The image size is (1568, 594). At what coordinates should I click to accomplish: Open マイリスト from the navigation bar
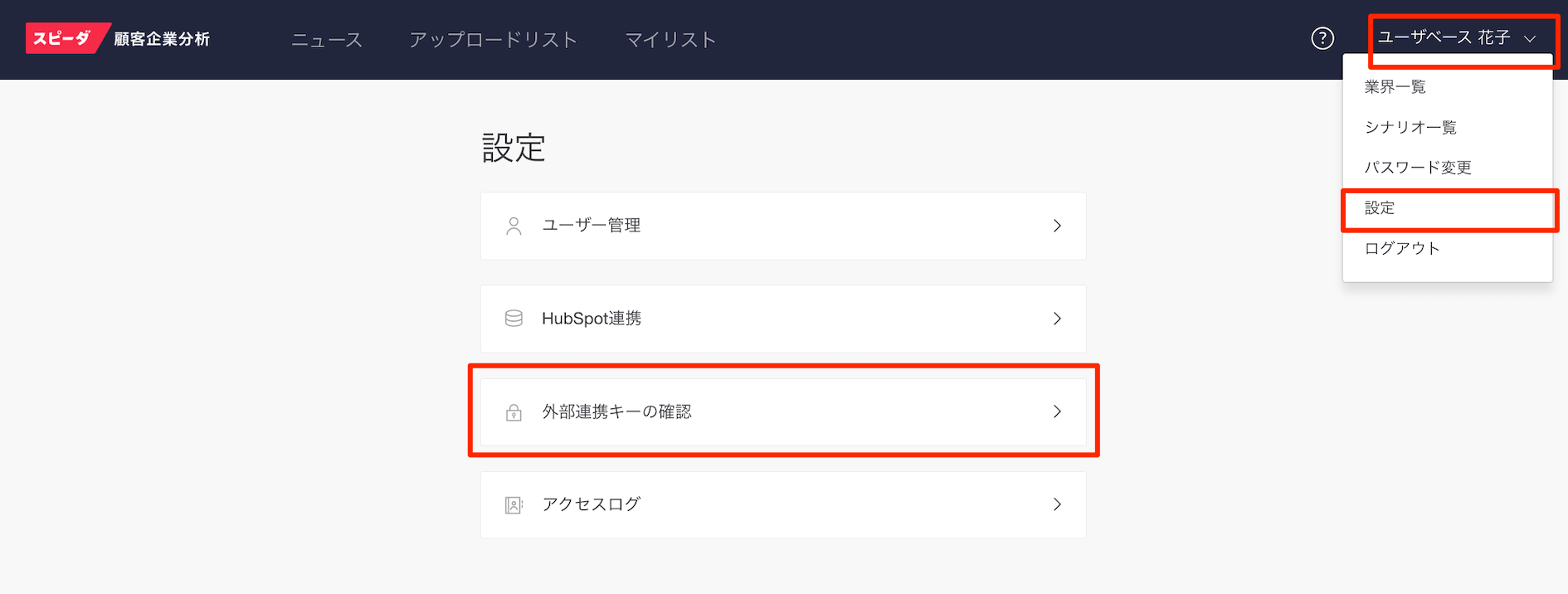[671, 38]
